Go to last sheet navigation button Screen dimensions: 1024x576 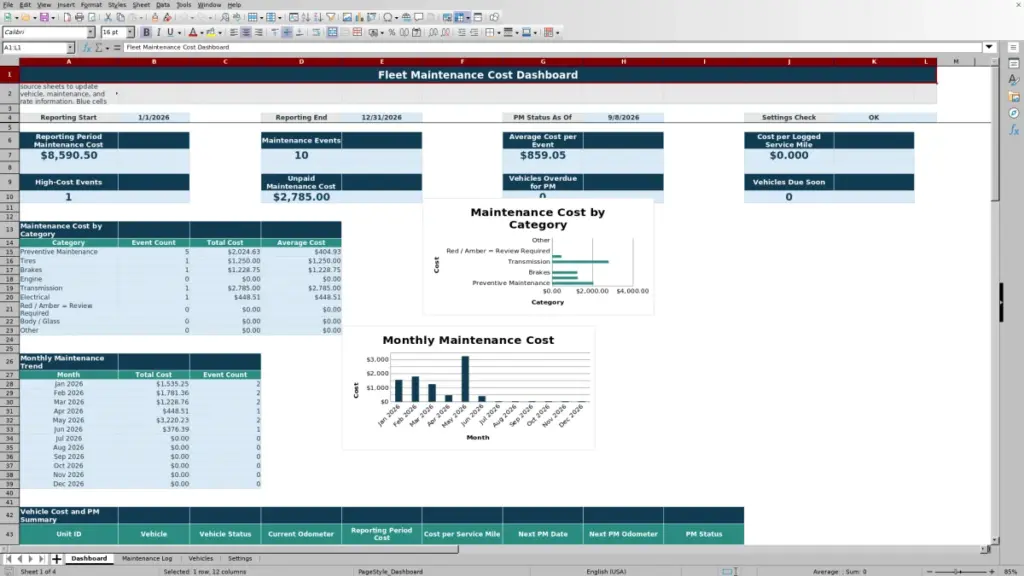point(41,558)
